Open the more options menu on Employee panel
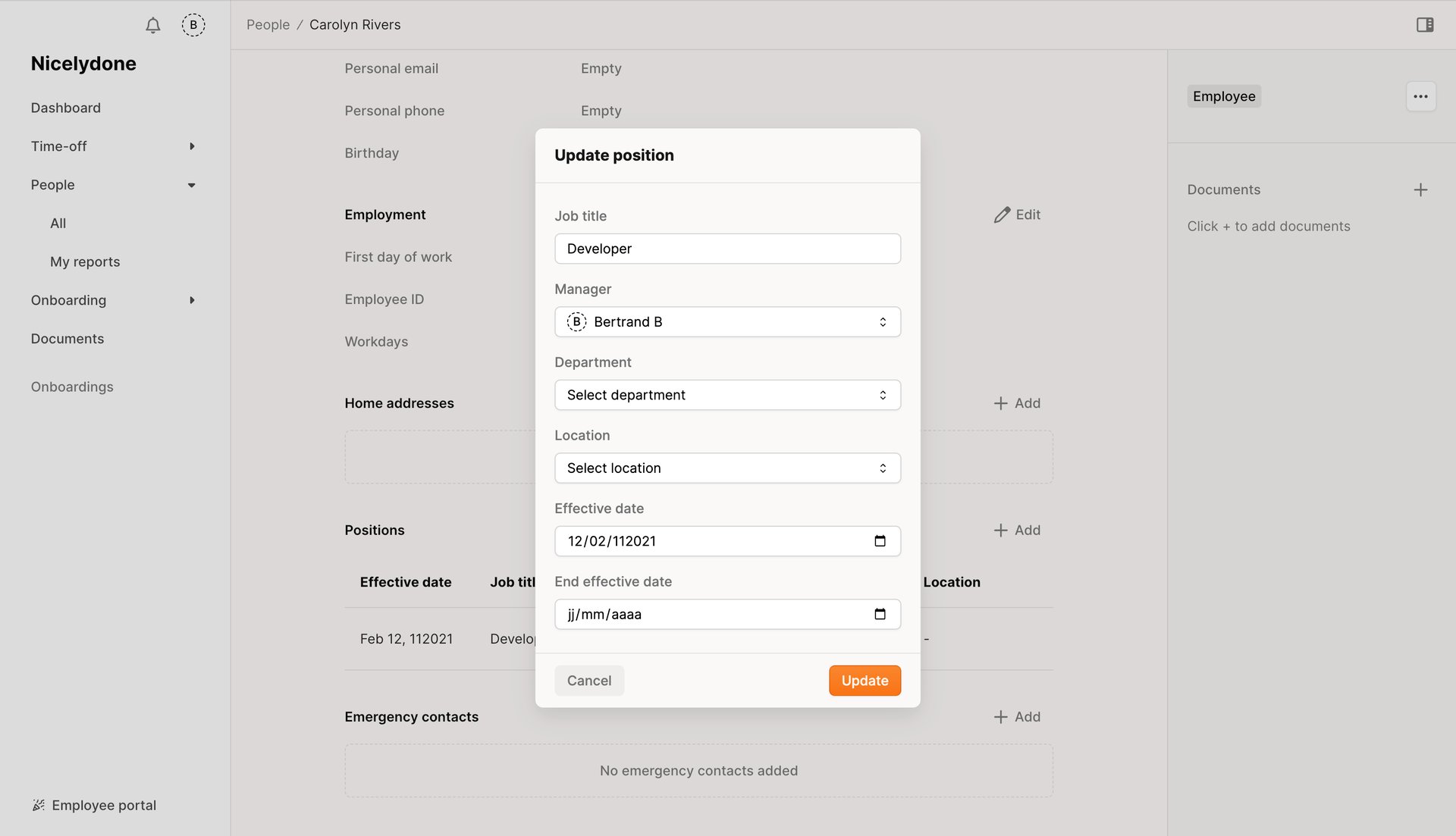 (x=1421, y=96)
